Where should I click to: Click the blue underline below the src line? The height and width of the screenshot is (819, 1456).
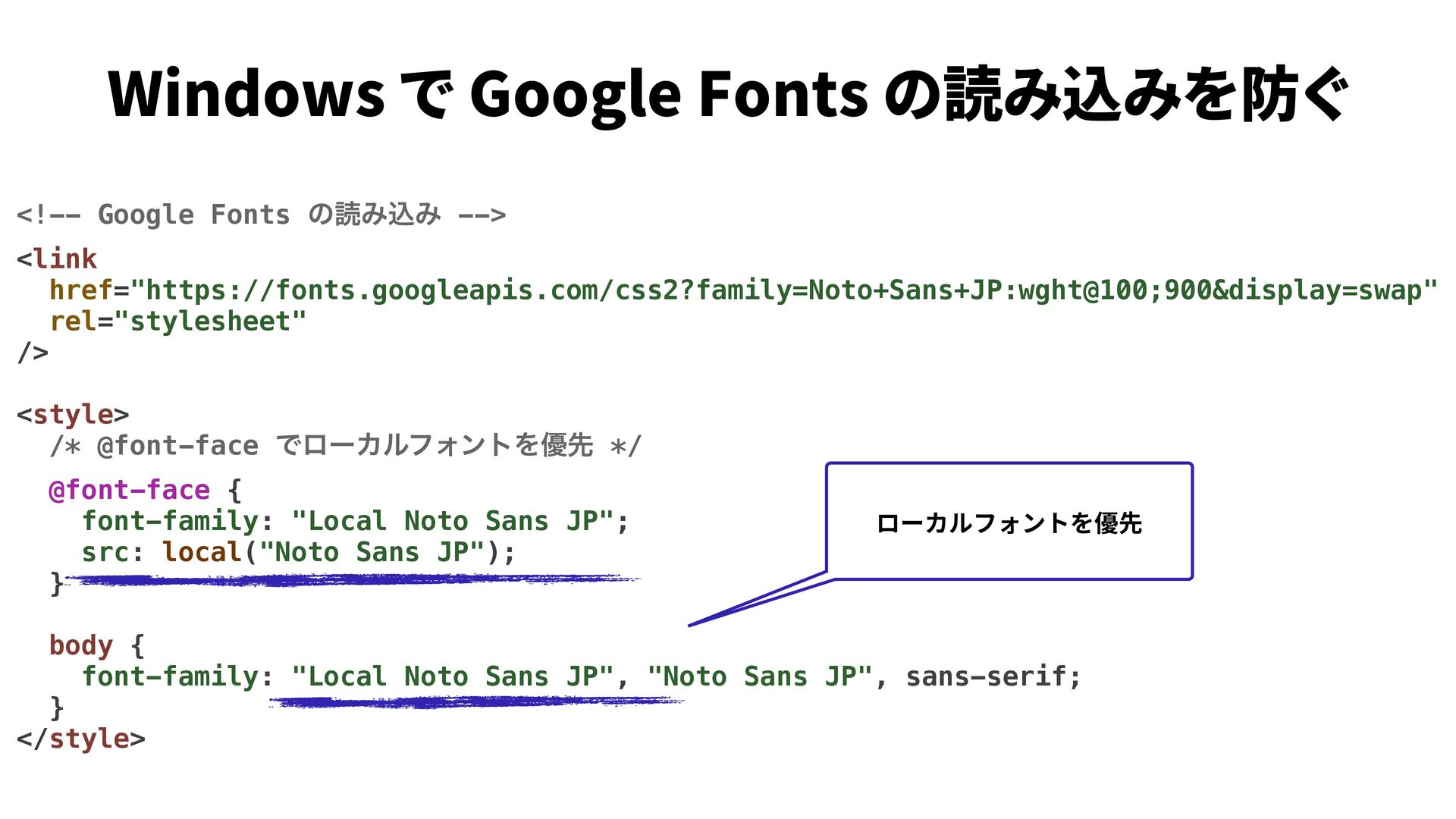tap(349, 580)
